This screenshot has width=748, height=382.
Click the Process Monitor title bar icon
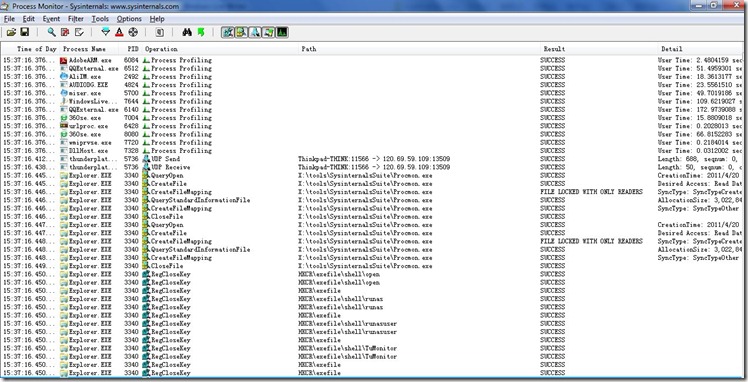5,6
